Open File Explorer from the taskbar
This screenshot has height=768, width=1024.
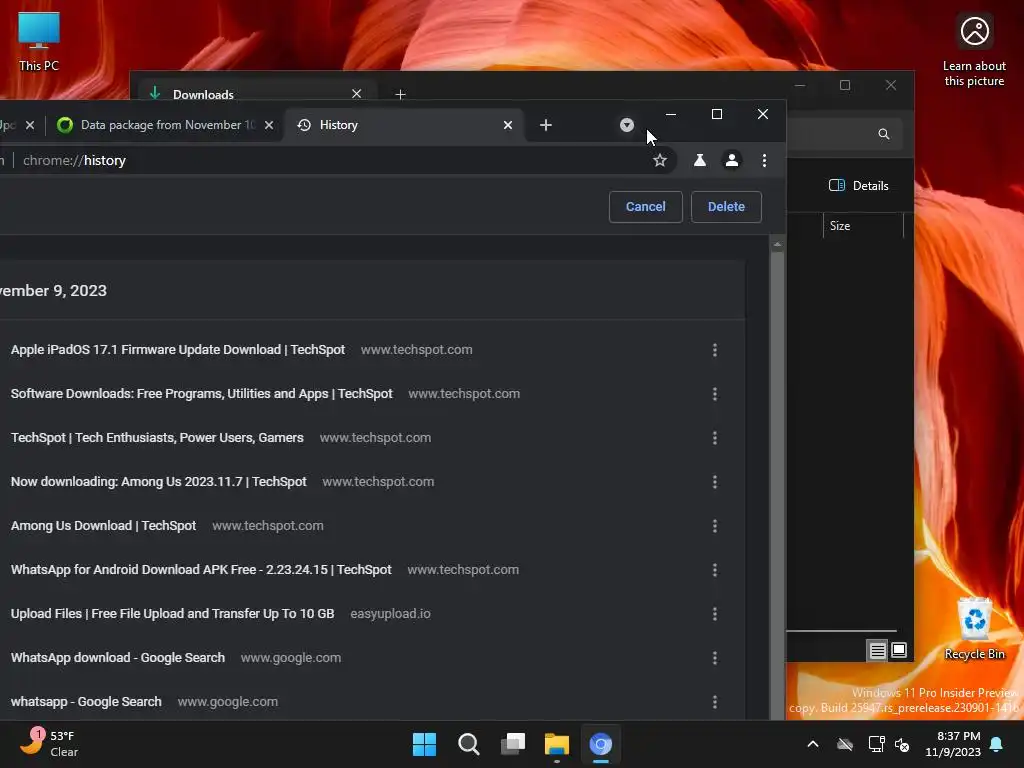[556, 744]
